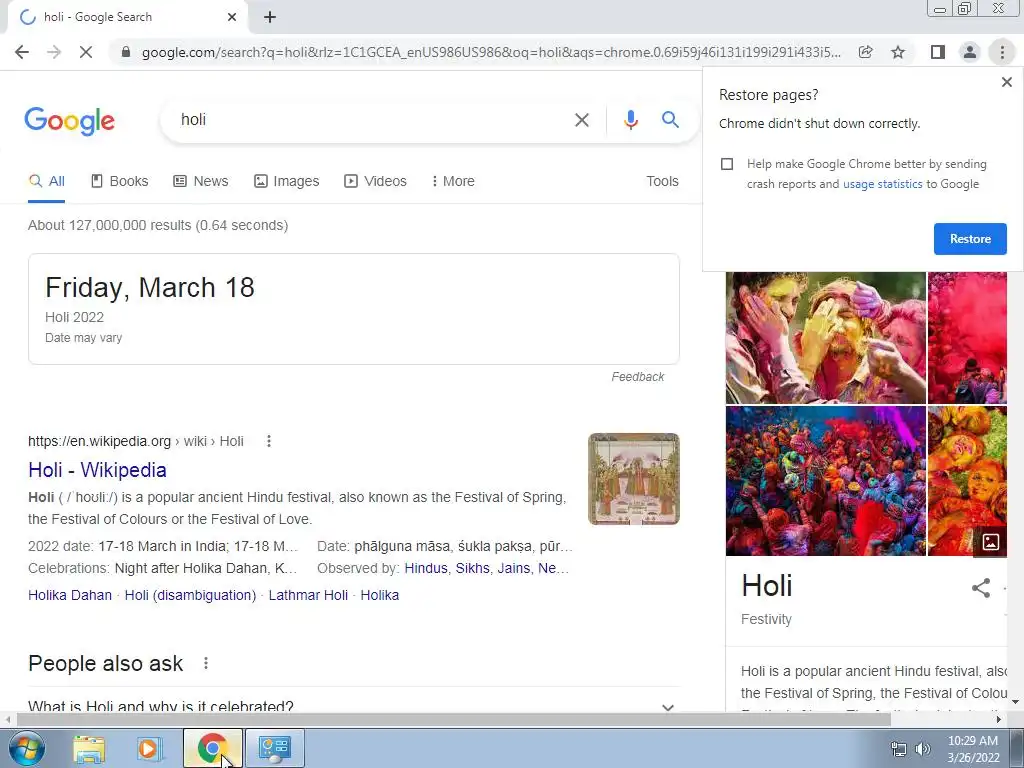This screenshot has height=768, width=1024.
Task: Close the 'holi - Google Search' tab
Action: (232, 17)
